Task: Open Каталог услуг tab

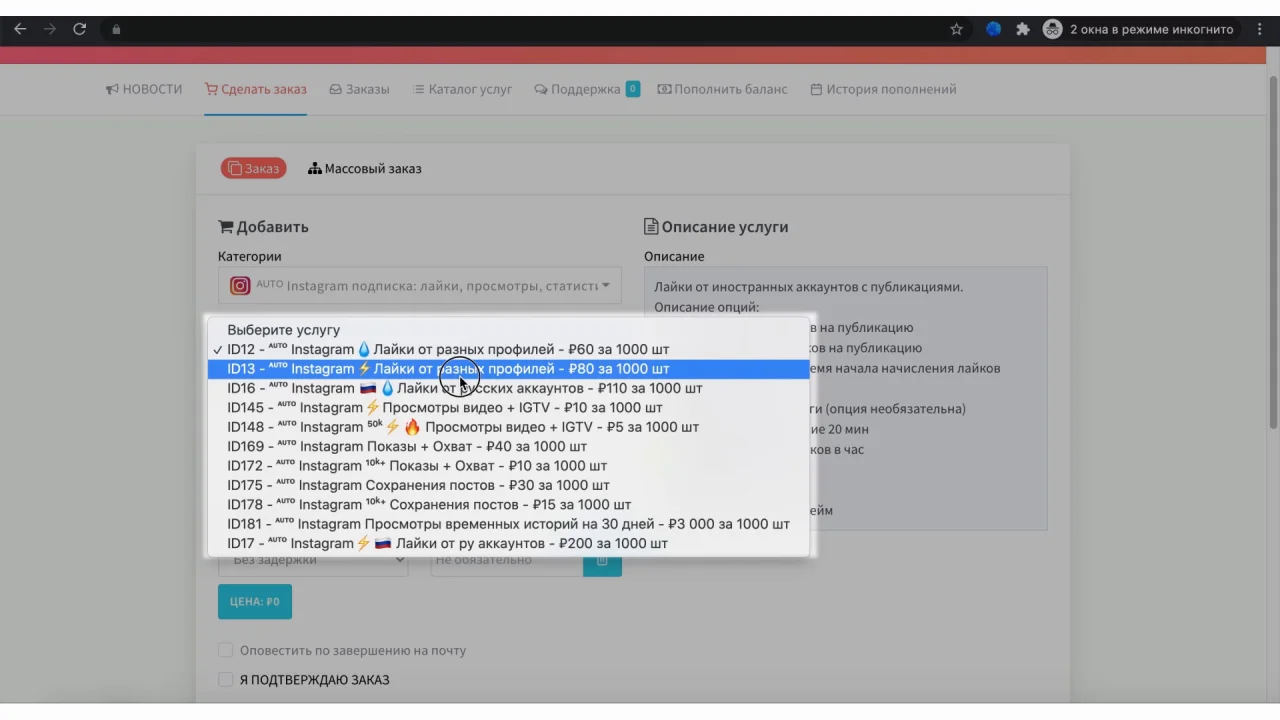Action: point(462,89)
